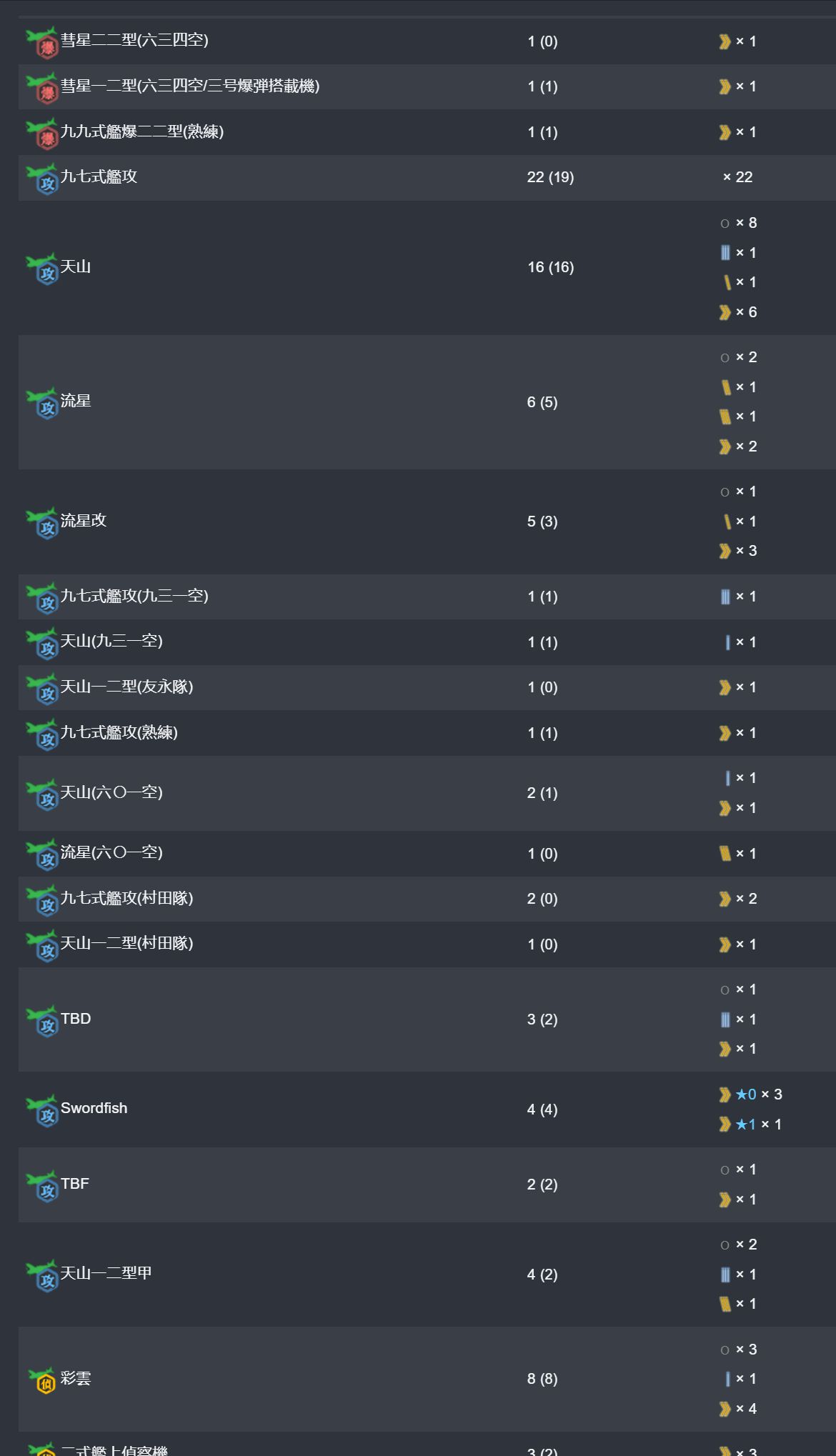Click the gold chevron proficiency icon in 流星改 row
Screen dimensions: 836x1456
pos(725,551)
